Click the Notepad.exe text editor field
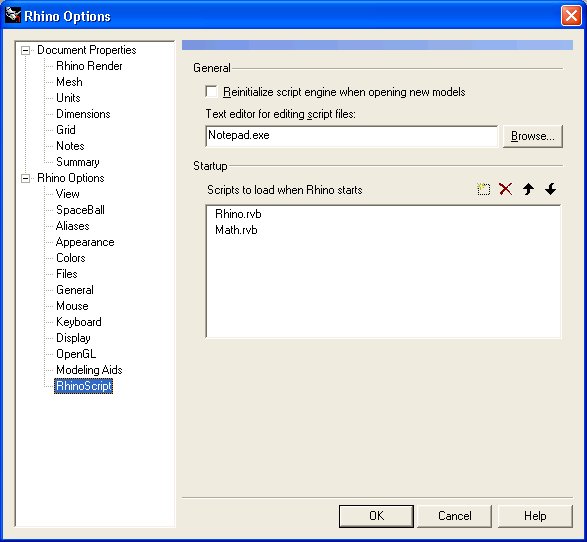This screenshot has height=542, width=587. (x=352, y=136)
